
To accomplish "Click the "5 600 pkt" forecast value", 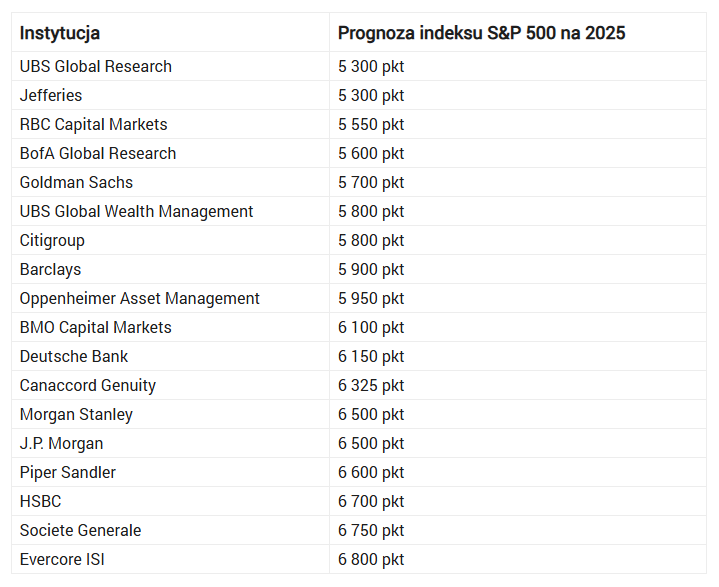I will (x=371, y=153).
